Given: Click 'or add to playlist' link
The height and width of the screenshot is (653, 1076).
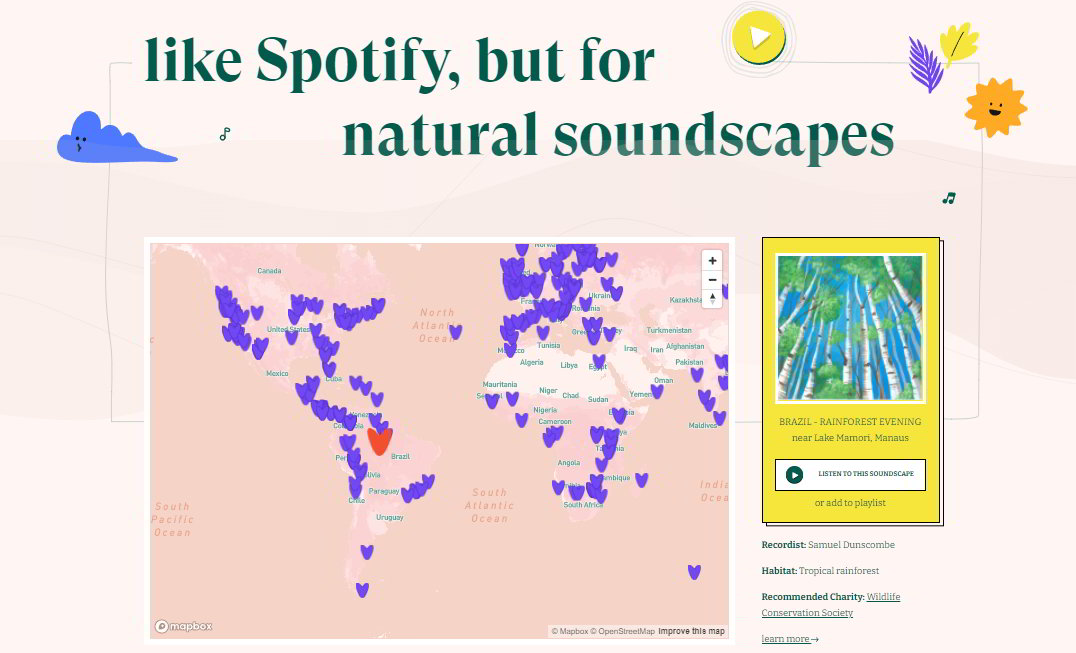Looking at the screenshot, I should point(850,503).
